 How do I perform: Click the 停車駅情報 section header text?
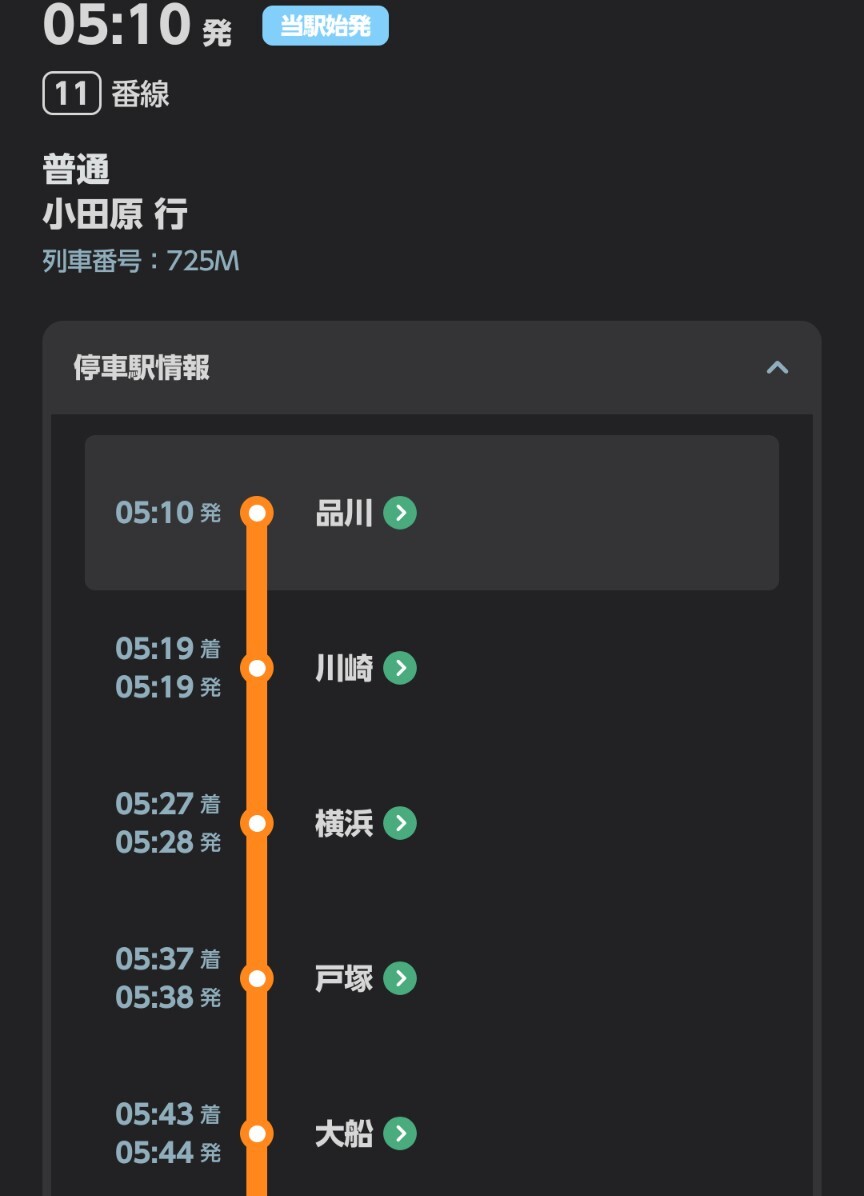click(142, 368)
